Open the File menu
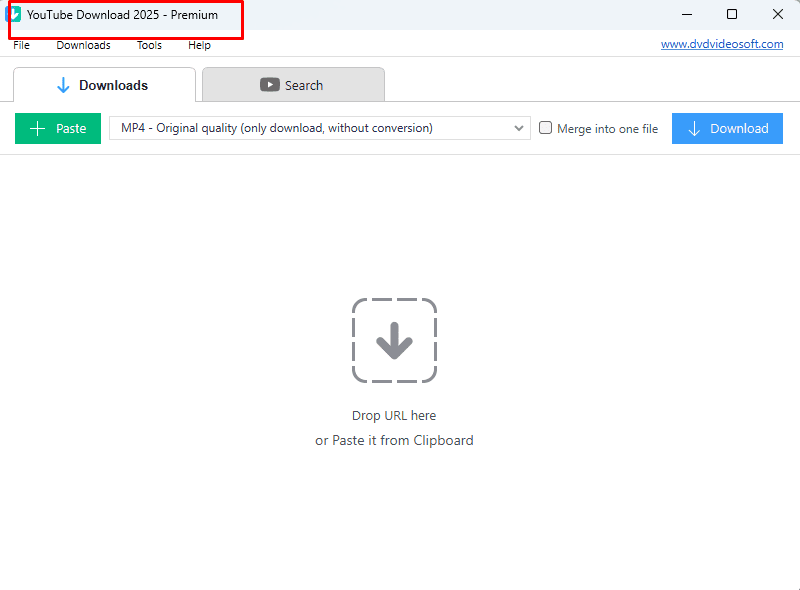This screenshot has height=590, width=800. click(x=21, y=45)
